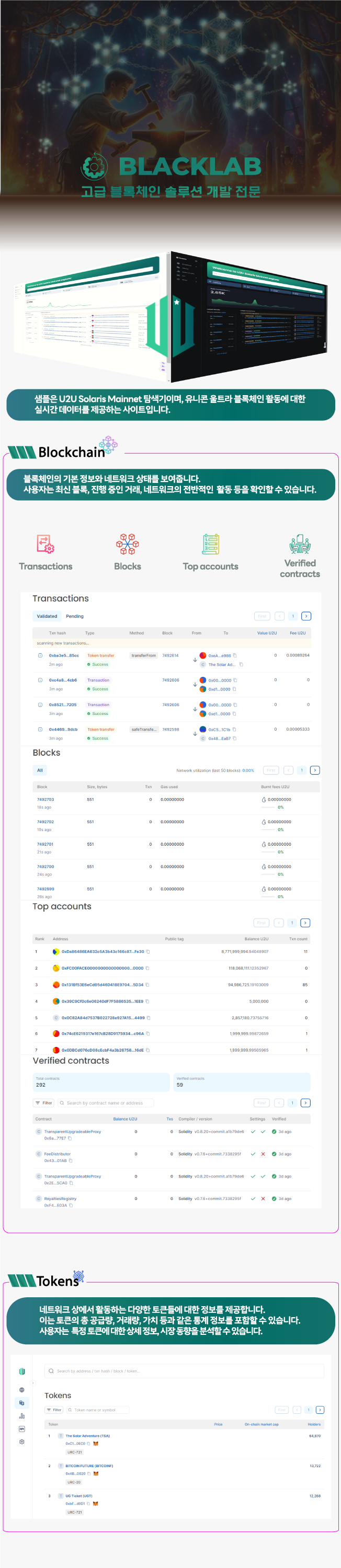Go to next page of Top accounts
Viewport: 341px width, 1568px height.
(305, 923)
